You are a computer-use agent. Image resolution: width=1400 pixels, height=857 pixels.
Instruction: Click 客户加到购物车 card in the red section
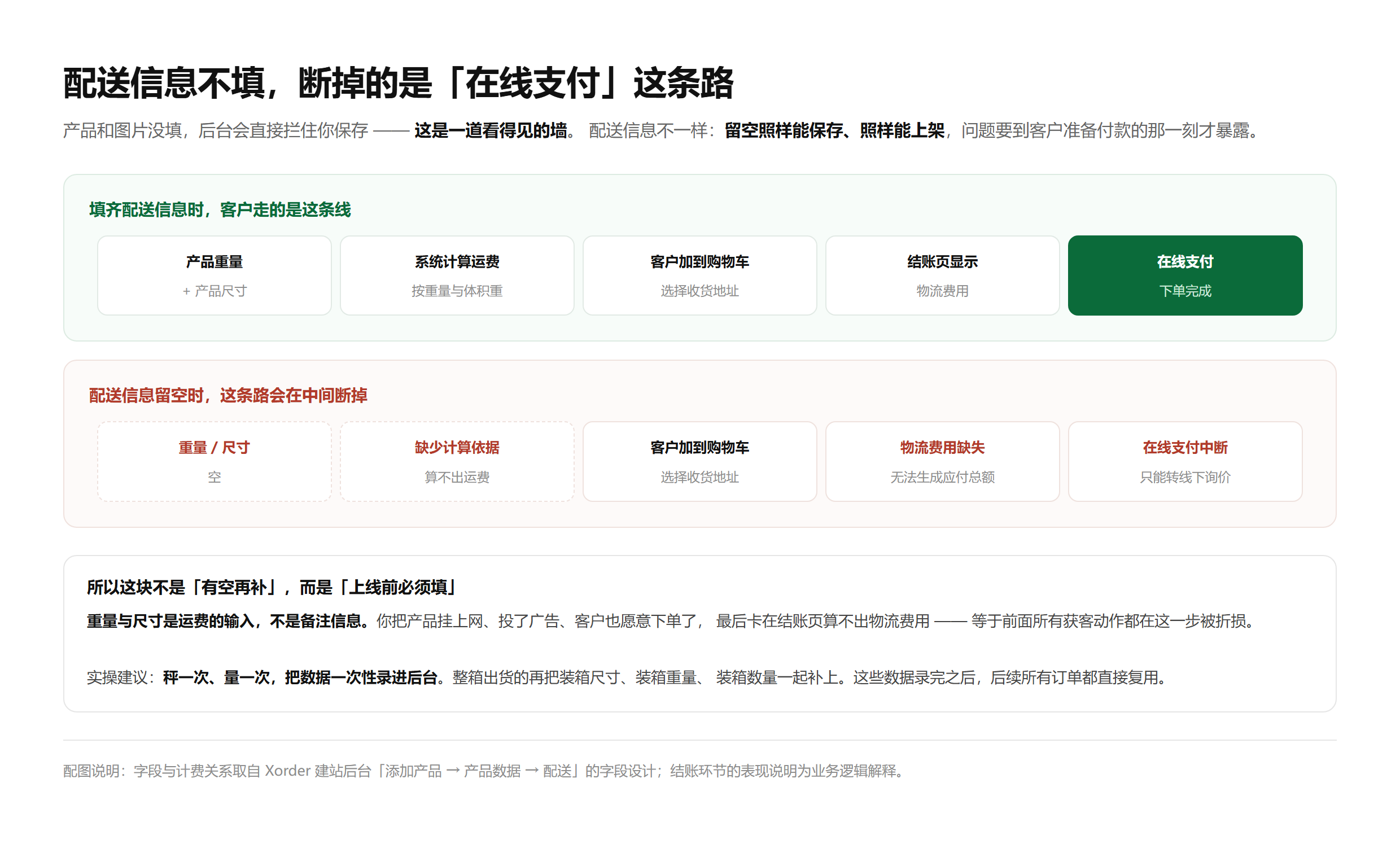coord(699,461)
